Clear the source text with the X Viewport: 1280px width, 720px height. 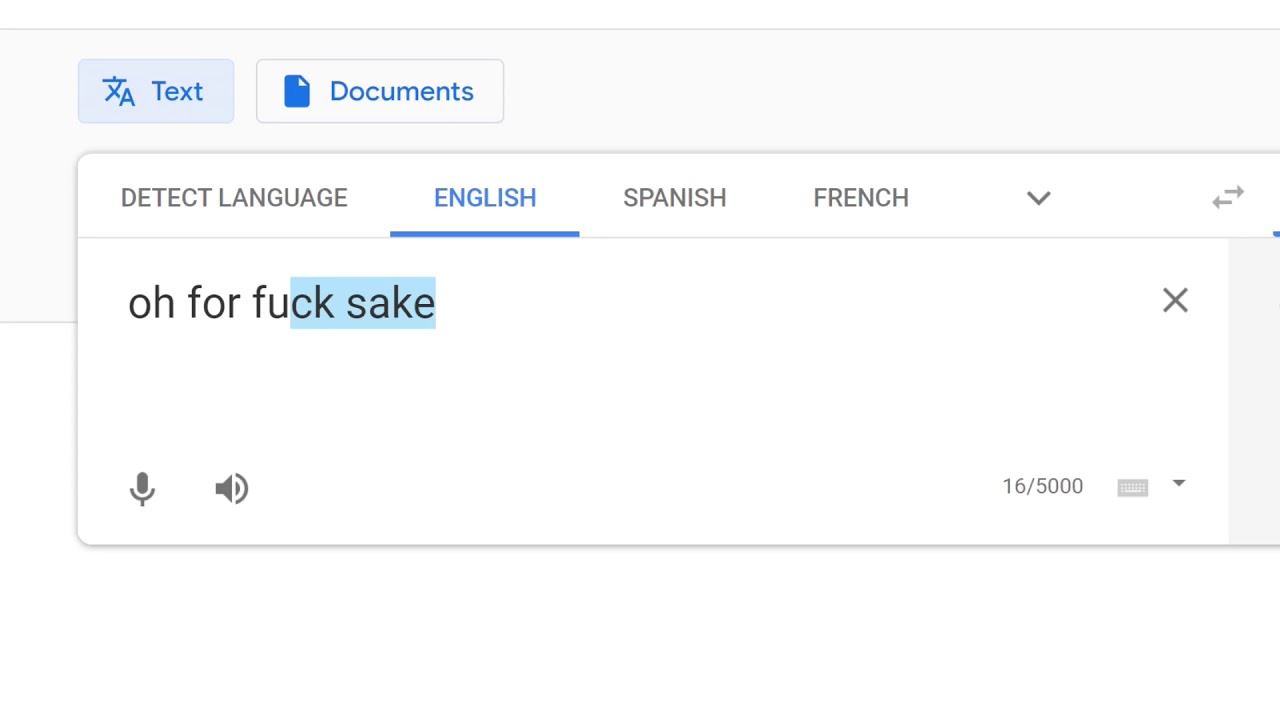pyautogui.click(x=1175, y=300)
